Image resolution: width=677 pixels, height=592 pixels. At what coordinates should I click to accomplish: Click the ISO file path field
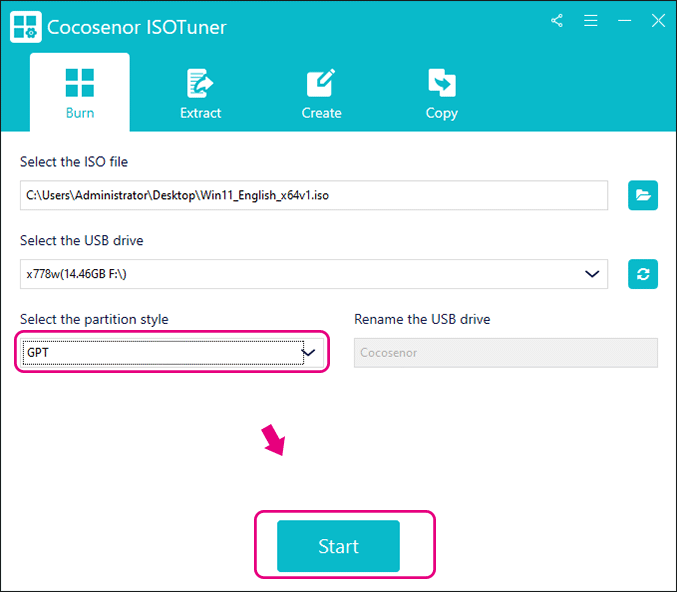[x=314, y=195]
